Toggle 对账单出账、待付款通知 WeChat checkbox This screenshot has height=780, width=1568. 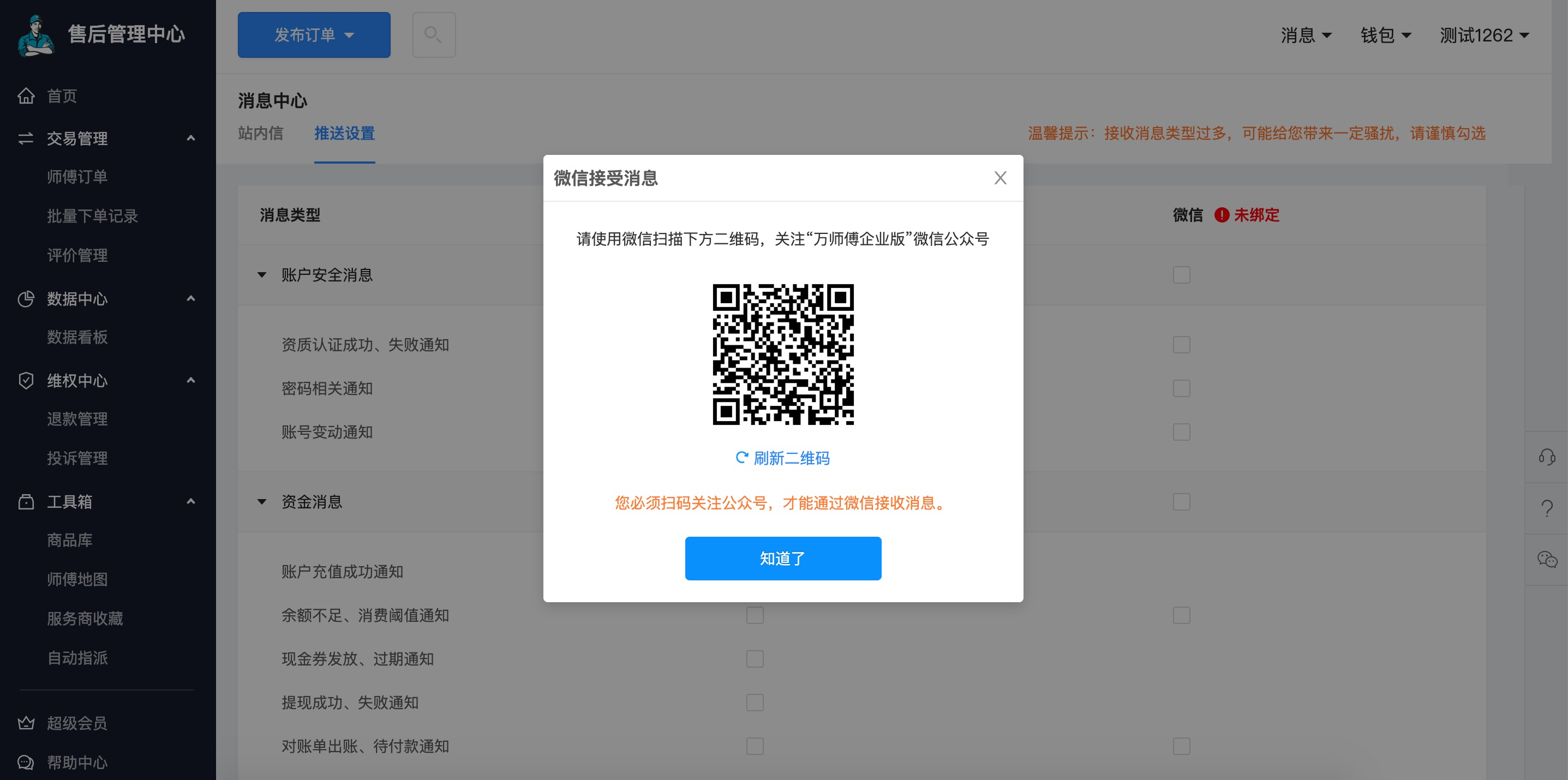(x=1182, y=746)
